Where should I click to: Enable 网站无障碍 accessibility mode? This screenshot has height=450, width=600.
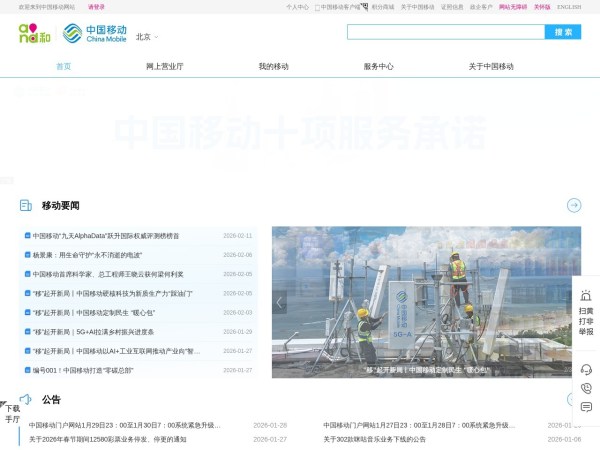point(512,7)
